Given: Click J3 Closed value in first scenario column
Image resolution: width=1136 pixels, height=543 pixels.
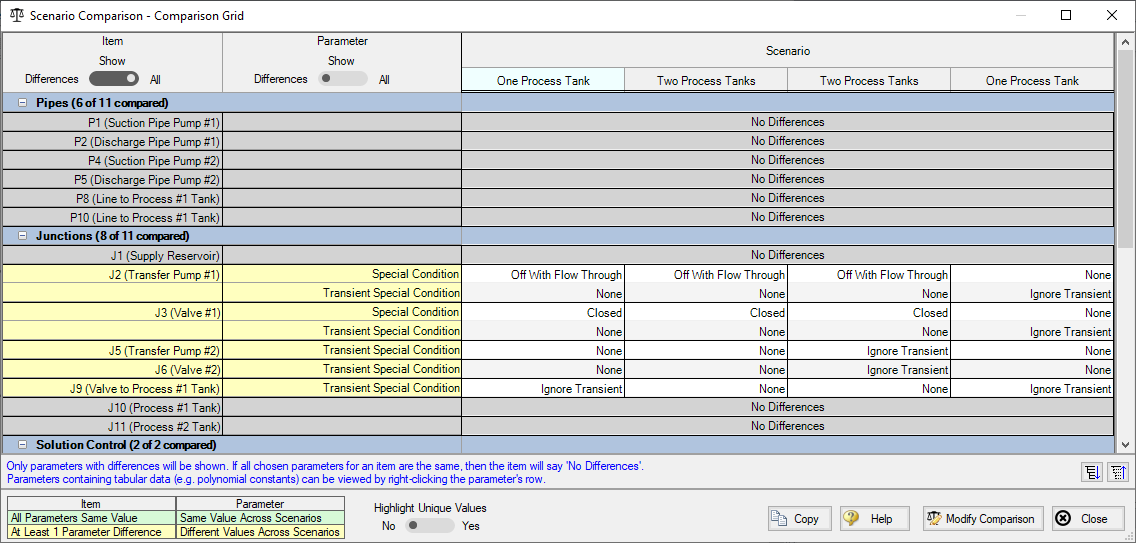Looking at the screenshot, I should click(543, 312).
